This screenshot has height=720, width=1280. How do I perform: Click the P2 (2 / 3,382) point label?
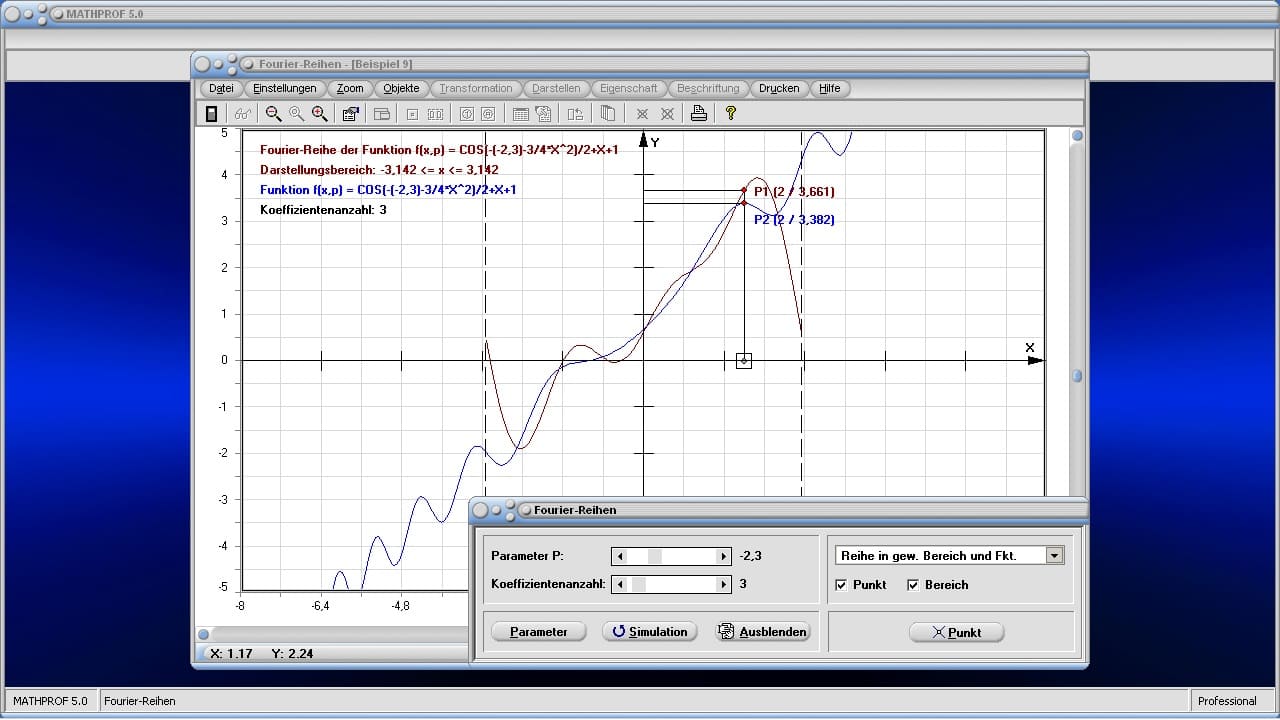(x=794, y=219)
